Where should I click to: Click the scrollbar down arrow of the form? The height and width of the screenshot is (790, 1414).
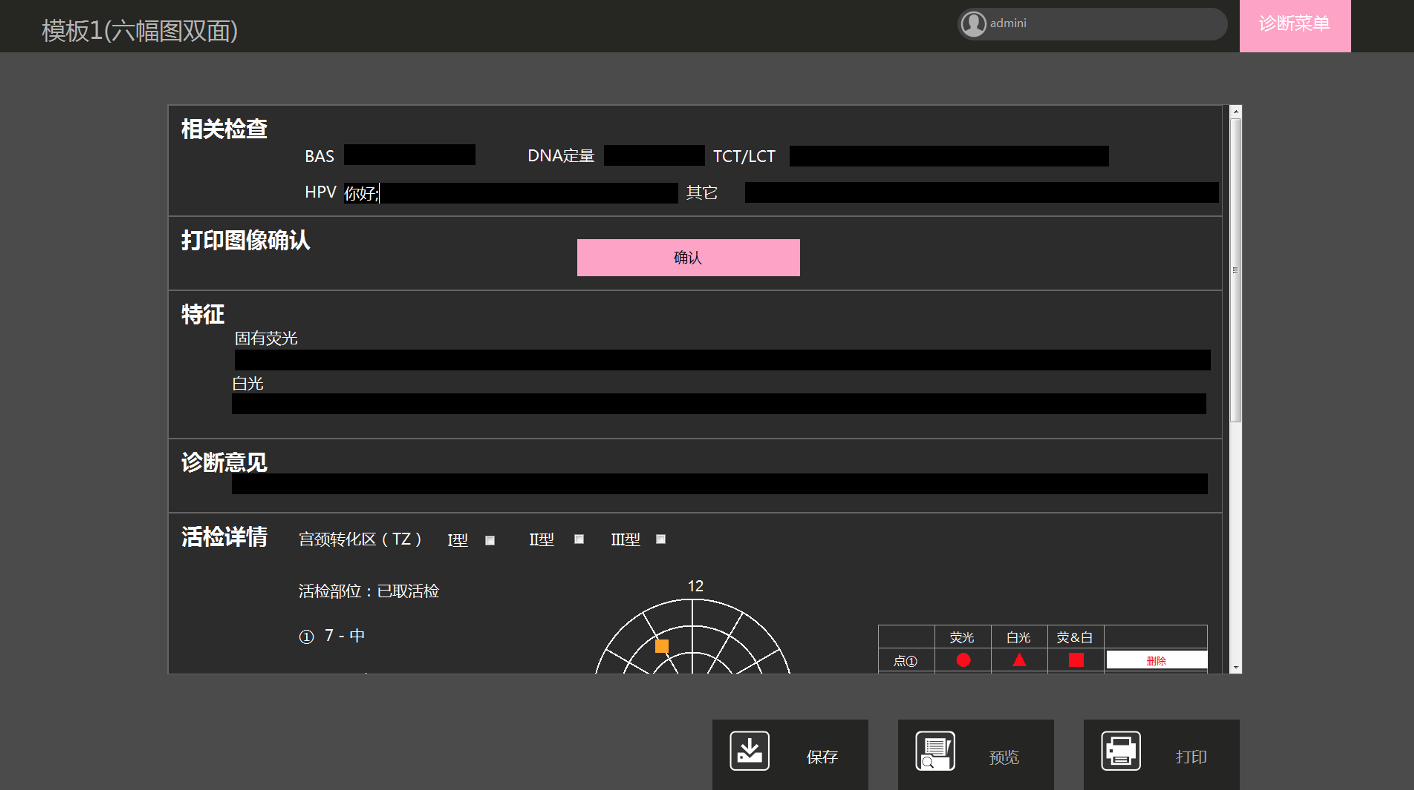point(1236,667)
